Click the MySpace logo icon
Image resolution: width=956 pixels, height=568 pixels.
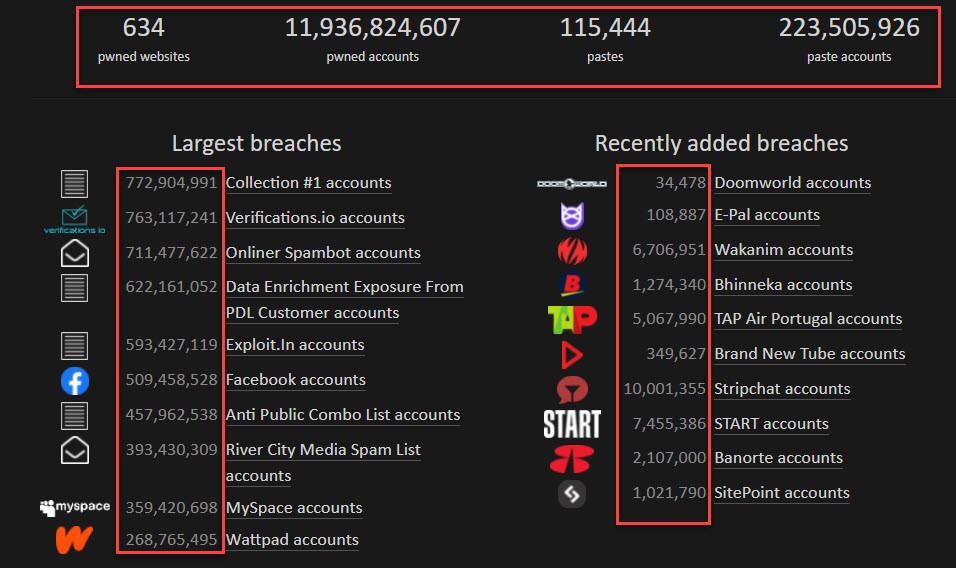tap(75, 508)
